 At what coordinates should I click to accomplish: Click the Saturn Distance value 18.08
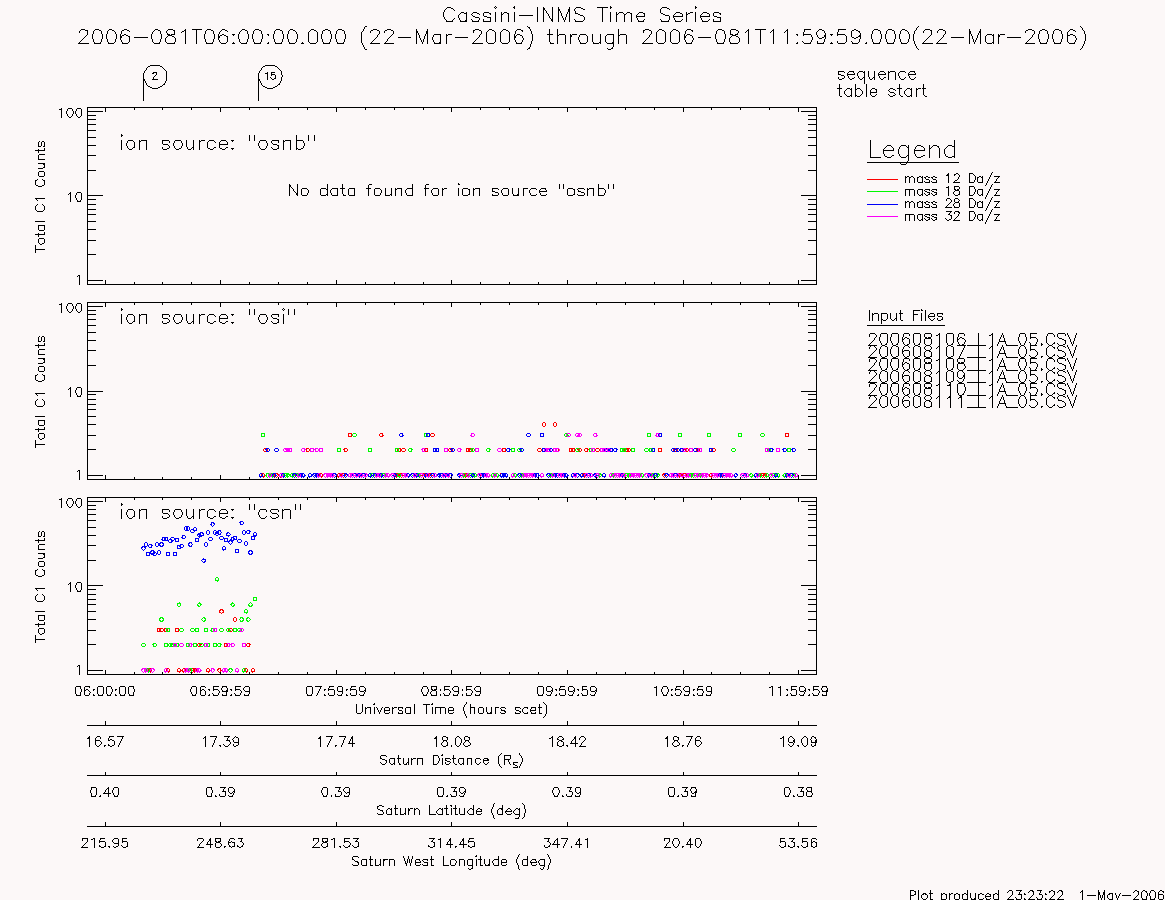click(x=452, y=742)
